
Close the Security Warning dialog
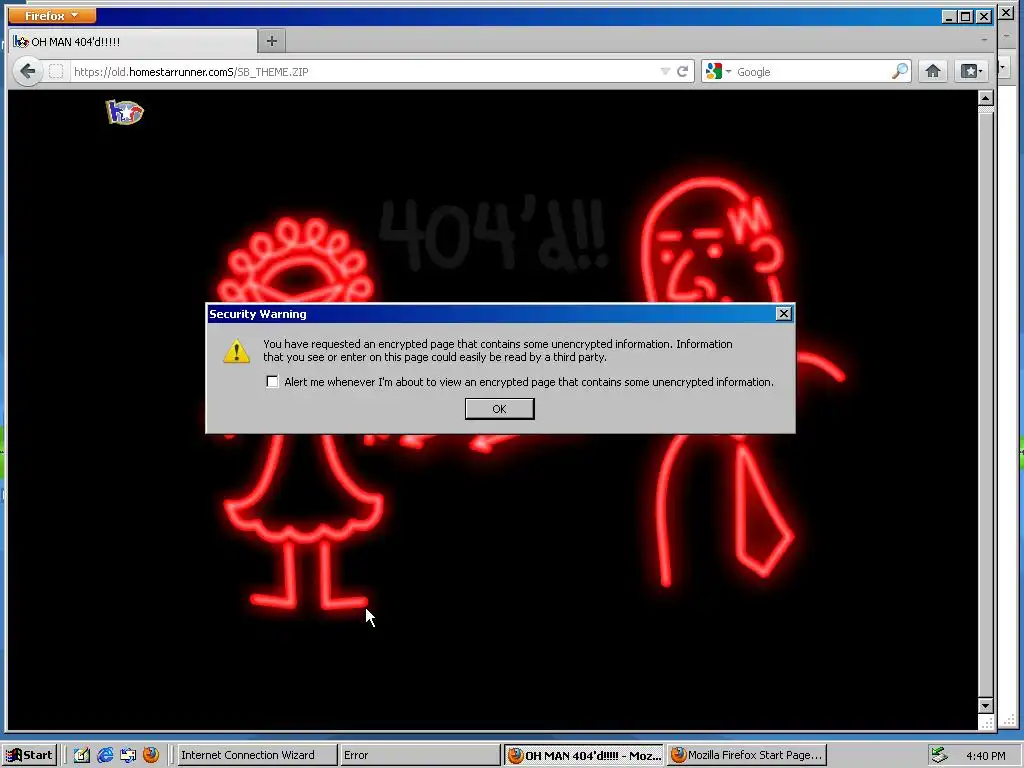click(x=783, y=313)
